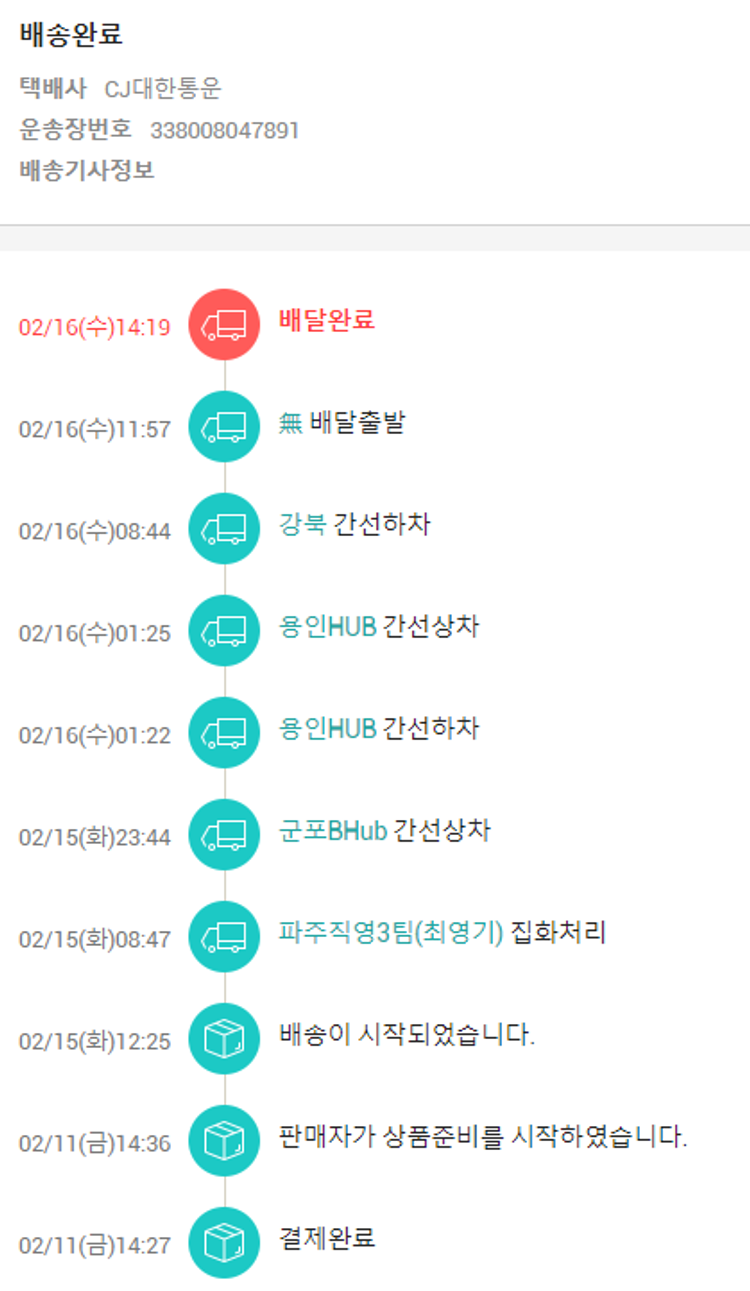
Task: Click the 군포BHub location link
Action: tap(333, 831)
